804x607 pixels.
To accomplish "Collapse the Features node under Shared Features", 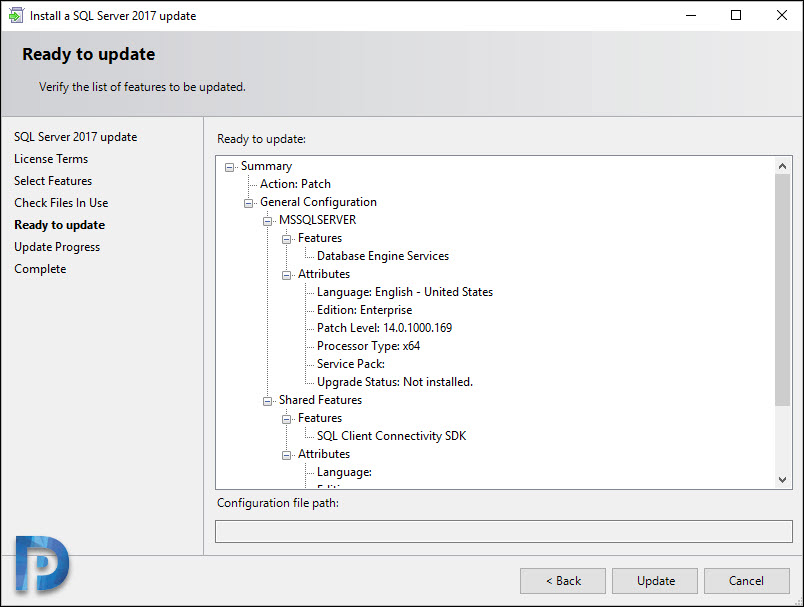I will click(286, 419).
